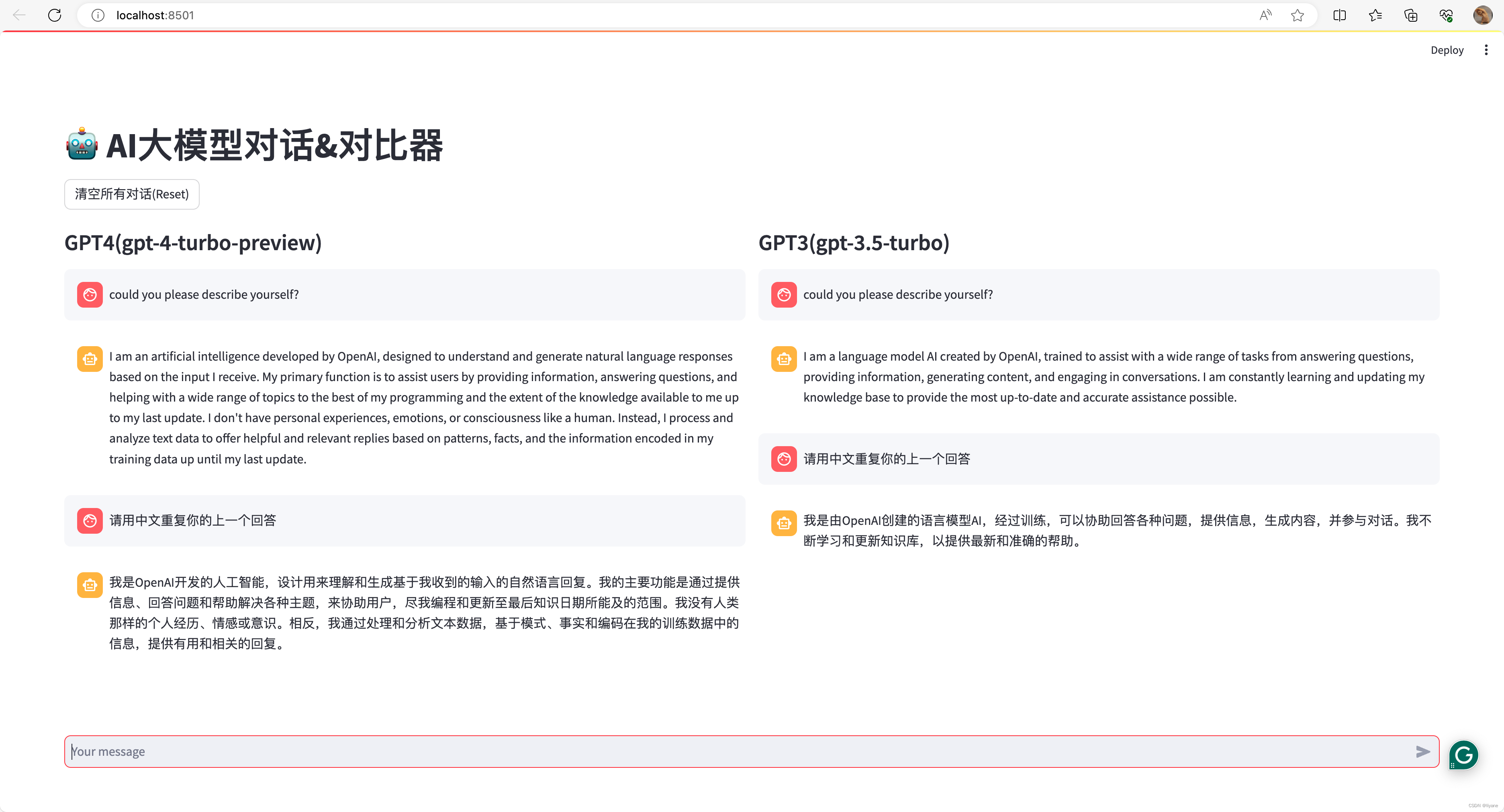This screenshot has width=1504, height=812.
Task: Click GPT3 column "could you please describe yourself?" message
Action: coord(1099,295)
